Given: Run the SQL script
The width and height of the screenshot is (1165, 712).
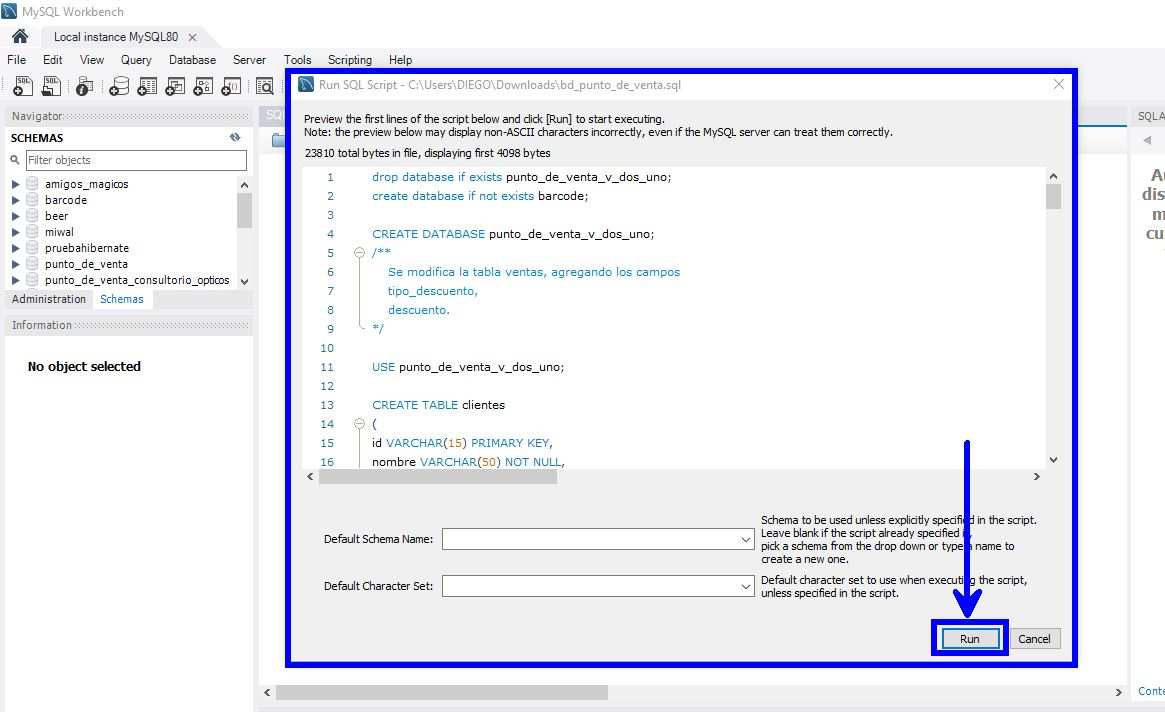Looking at the screenshot, I should (x=968, y=638).
